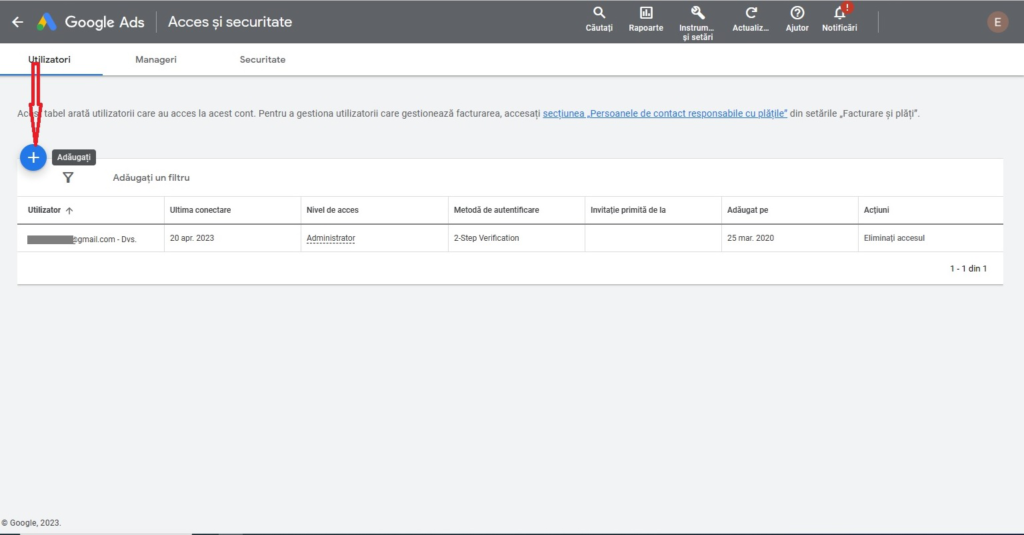Click the Adăugat pe column header
1024x535 pixels.
pos(748,210)
